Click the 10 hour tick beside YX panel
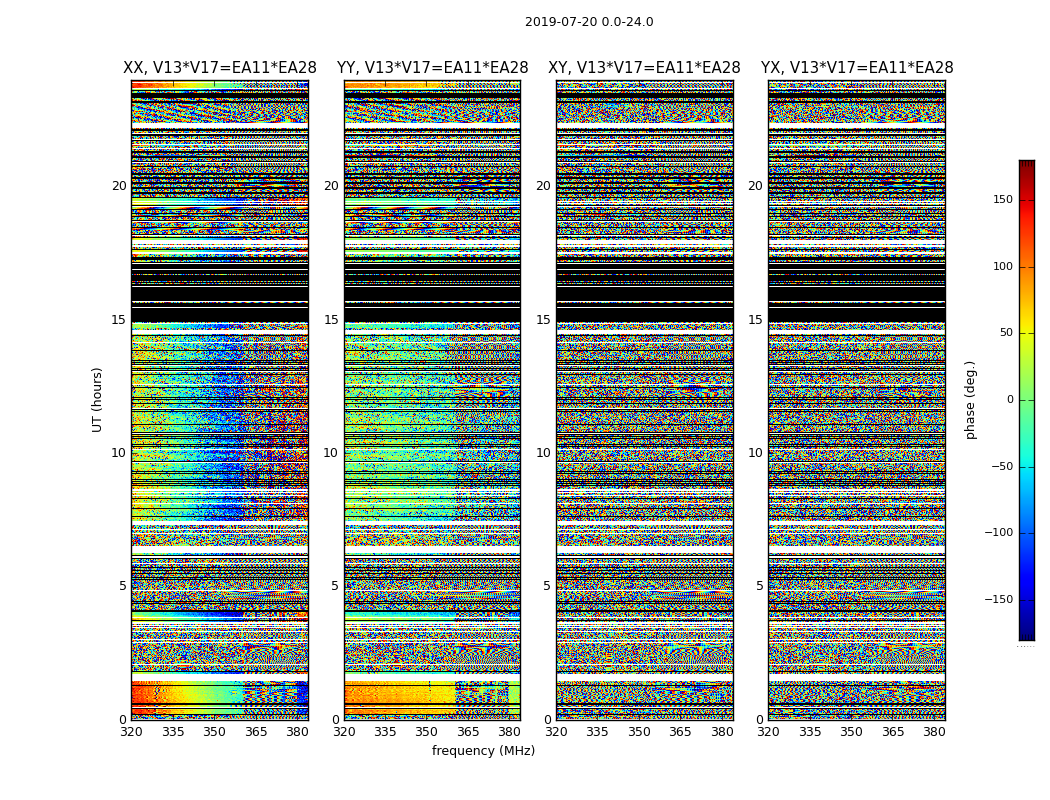The height and width of the screenshot is (800, 1050). coord(755,453)
